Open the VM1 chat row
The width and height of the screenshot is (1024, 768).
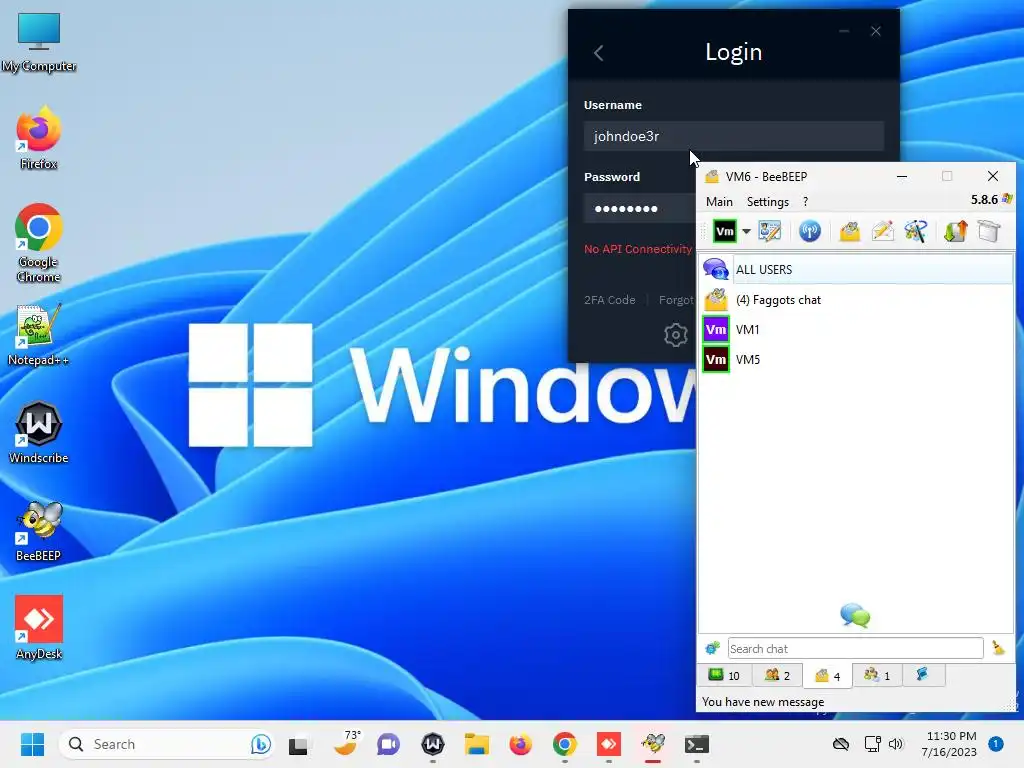coord(856,330)
